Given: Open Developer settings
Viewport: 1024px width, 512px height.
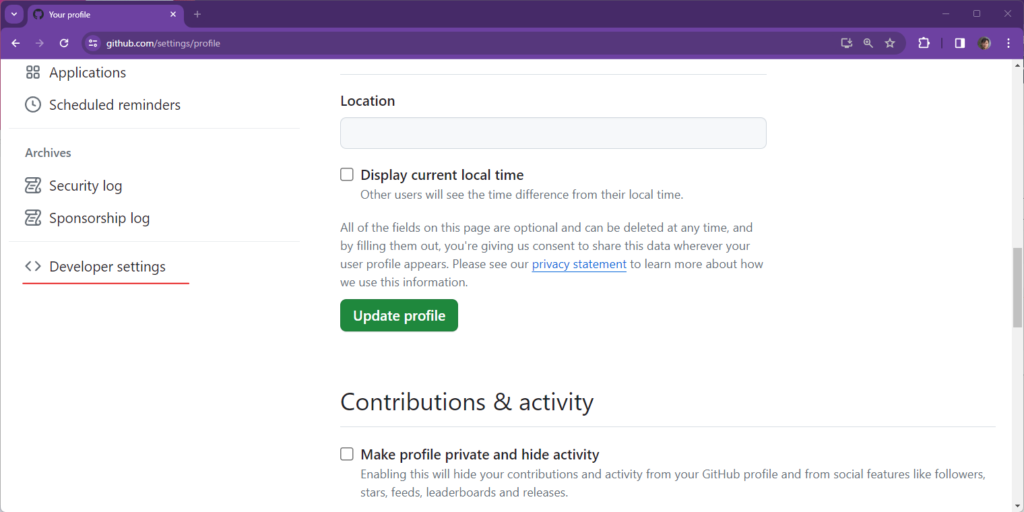Looking at the screenshot, I should point(106,267).
